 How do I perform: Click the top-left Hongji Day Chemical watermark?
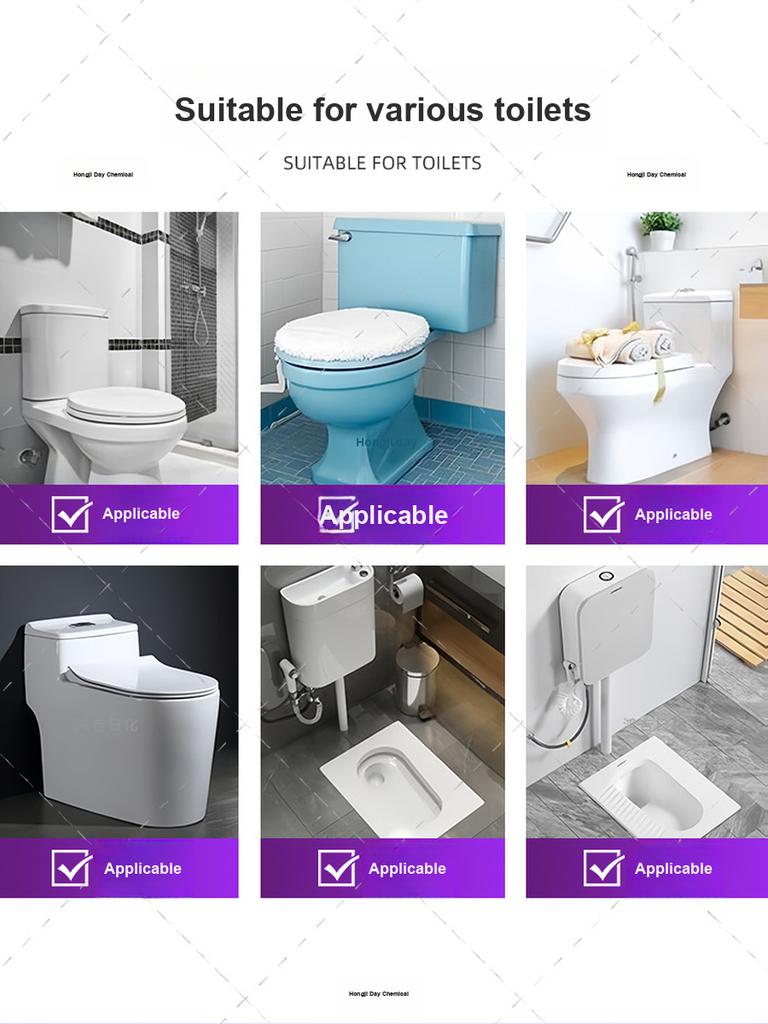pos(103,174)
